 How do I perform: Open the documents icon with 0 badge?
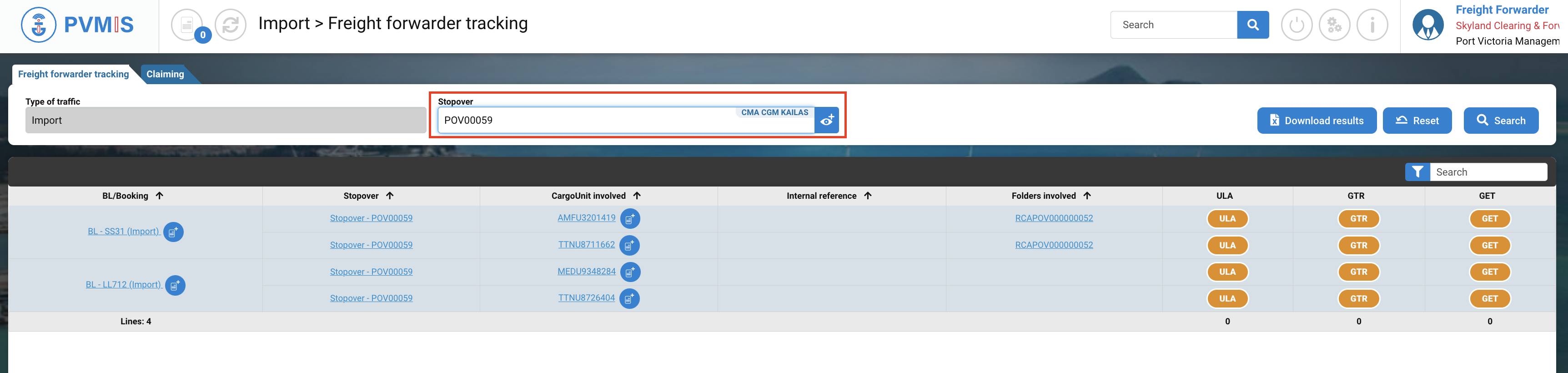187,25
